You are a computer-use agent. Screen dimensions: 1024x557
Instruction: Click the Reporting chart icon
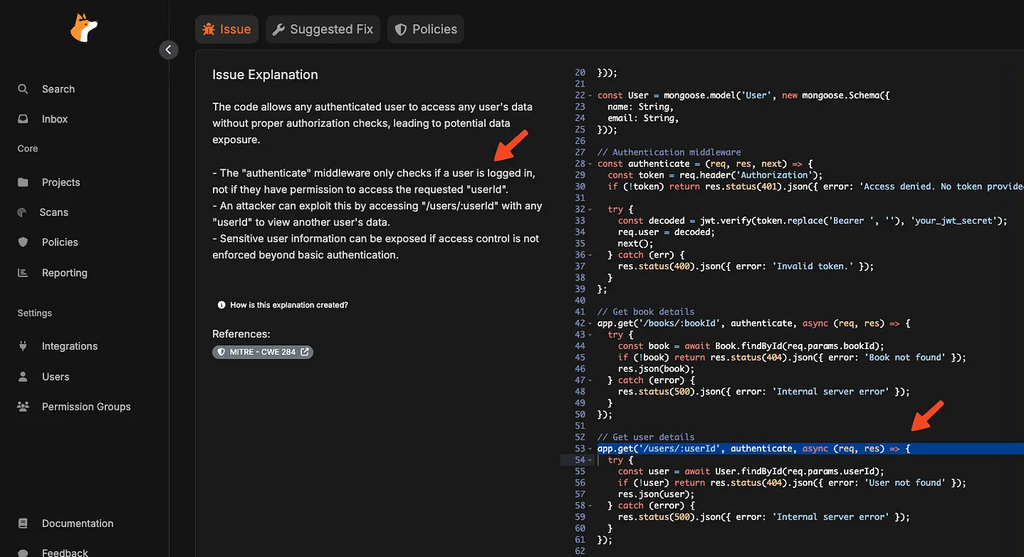click(23, 273)
